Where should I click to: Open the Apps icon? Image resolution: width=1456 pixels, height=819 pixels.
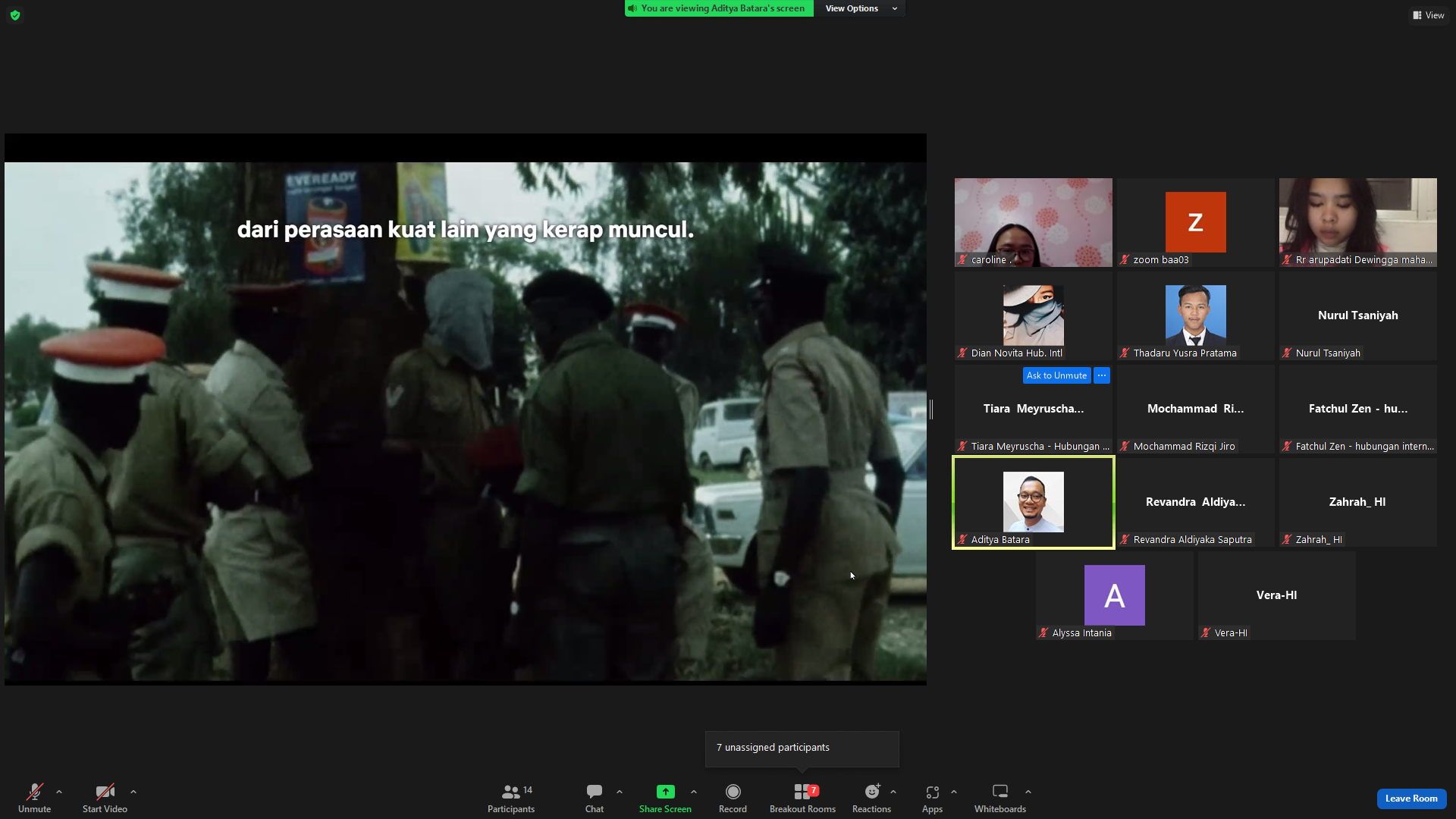point(932,792)
